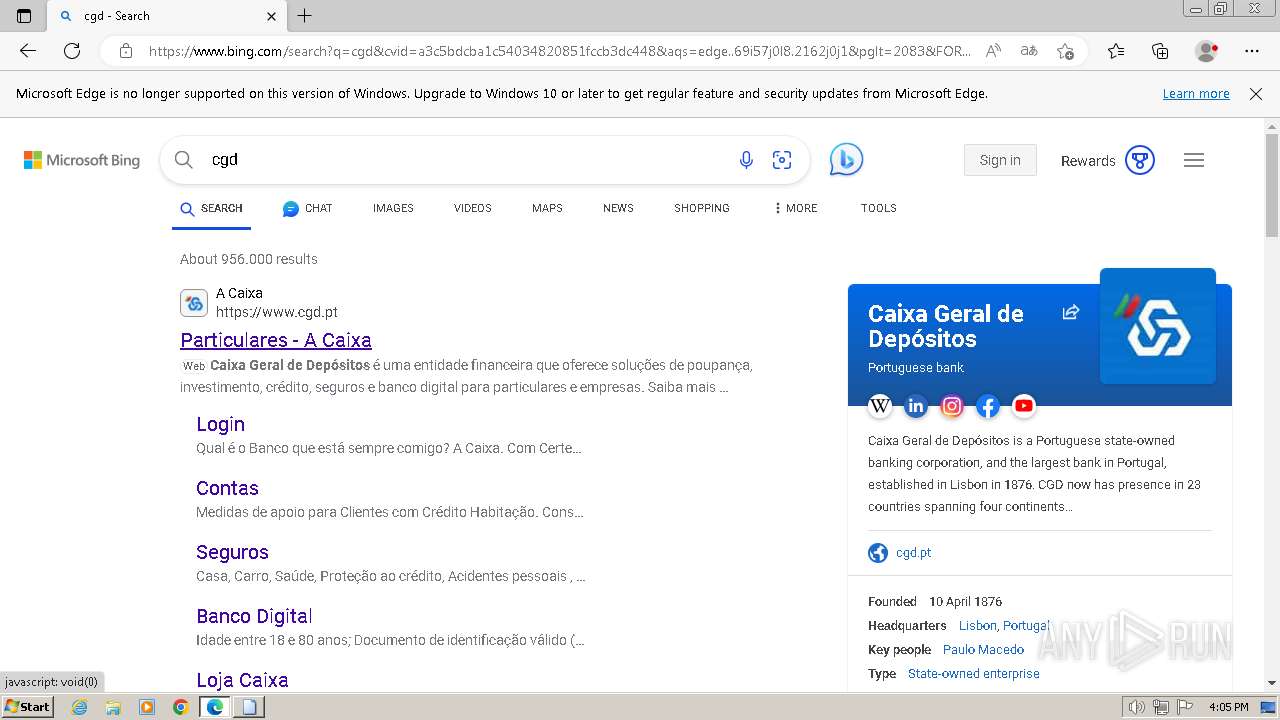
Task: Click the taskbar clock 4:05 PM
Action: [1228, 707]
